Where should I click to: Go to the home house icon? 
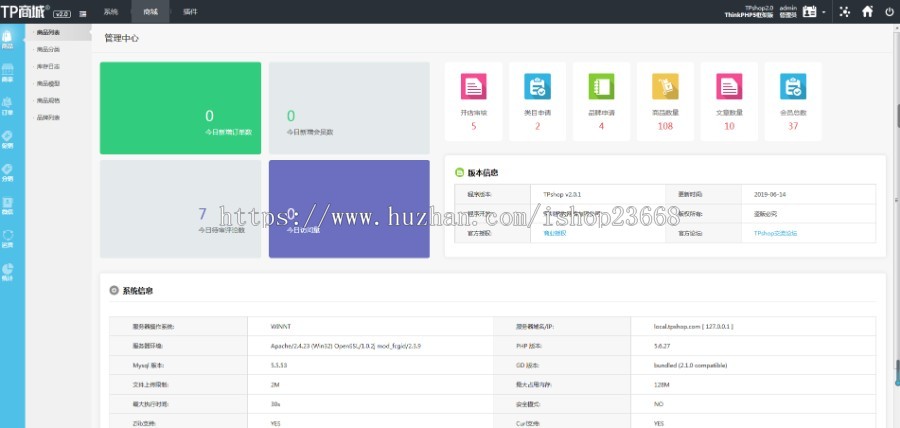(867, 11)
